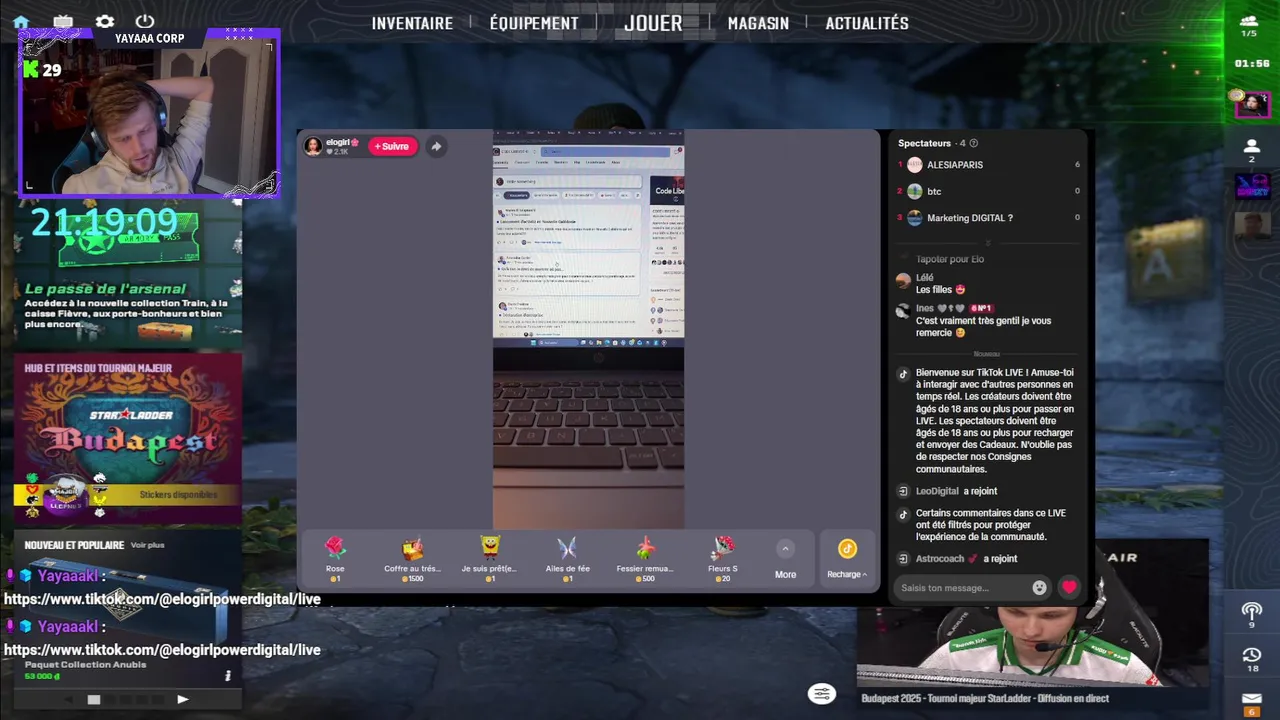Open the YAYAAA CORP webcam overlay
Viewport: 1280px width, 720px height.
(x=149, y=113)
